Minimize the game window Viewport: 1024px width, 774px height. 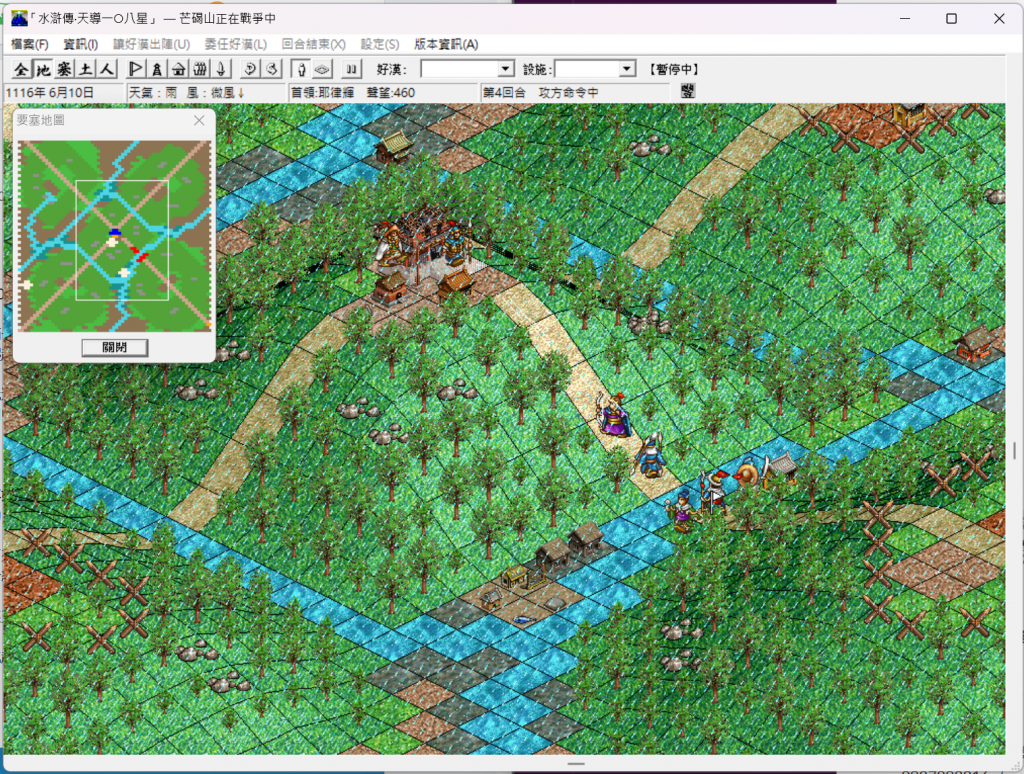904,18
